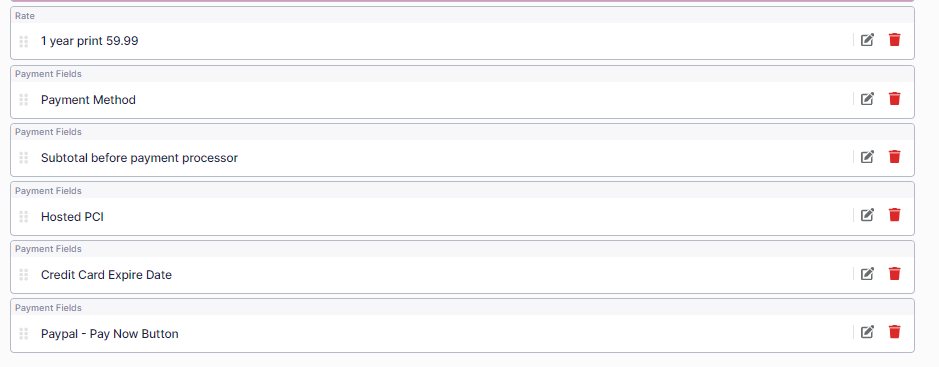Click drag handle beside Hosted PCI
Viewport: 939px width, 367px height.
point(24,217)
